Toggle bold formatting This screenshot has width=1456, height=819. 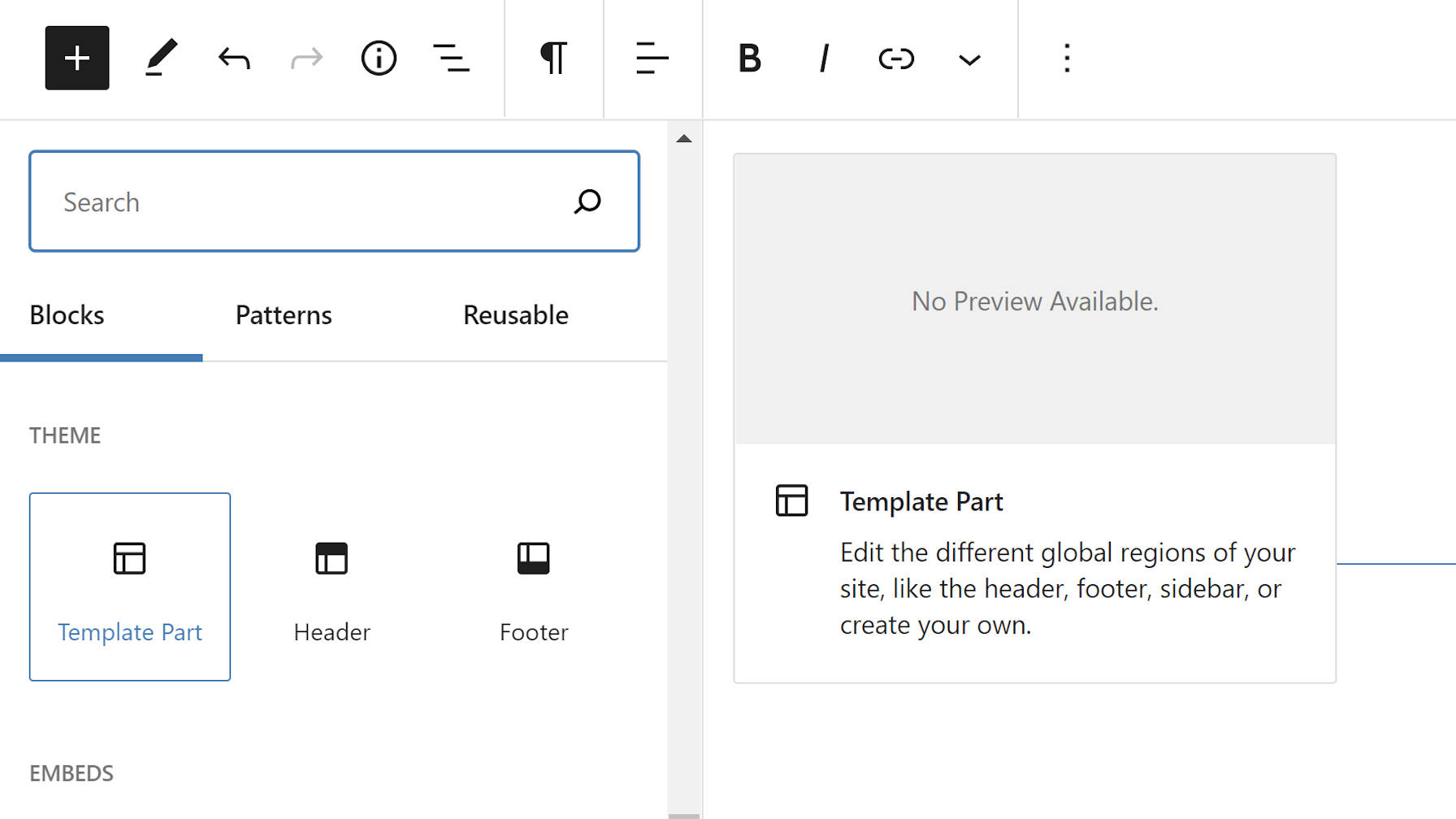click(749, 58)
